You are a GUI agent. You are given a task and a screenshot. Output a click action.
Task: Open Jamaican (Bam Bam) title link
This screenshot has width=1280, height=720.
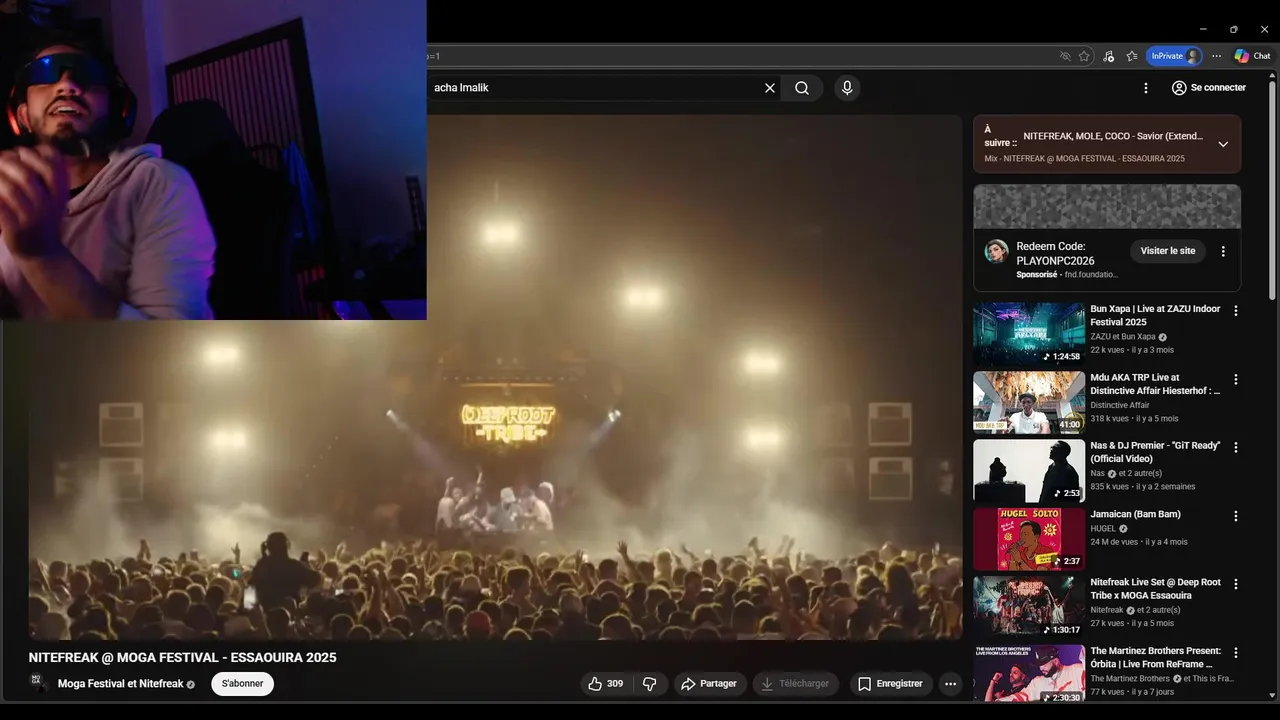(x=1135, y=514)
